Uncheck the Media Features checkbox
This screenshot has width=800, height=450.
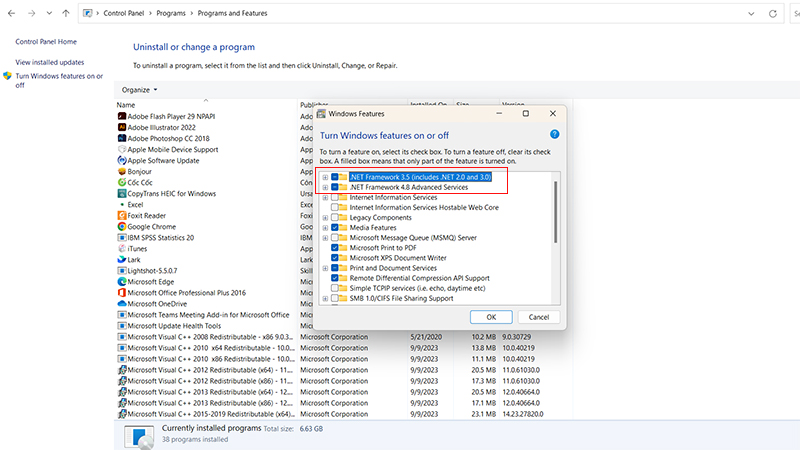click(x=335, y=228)
